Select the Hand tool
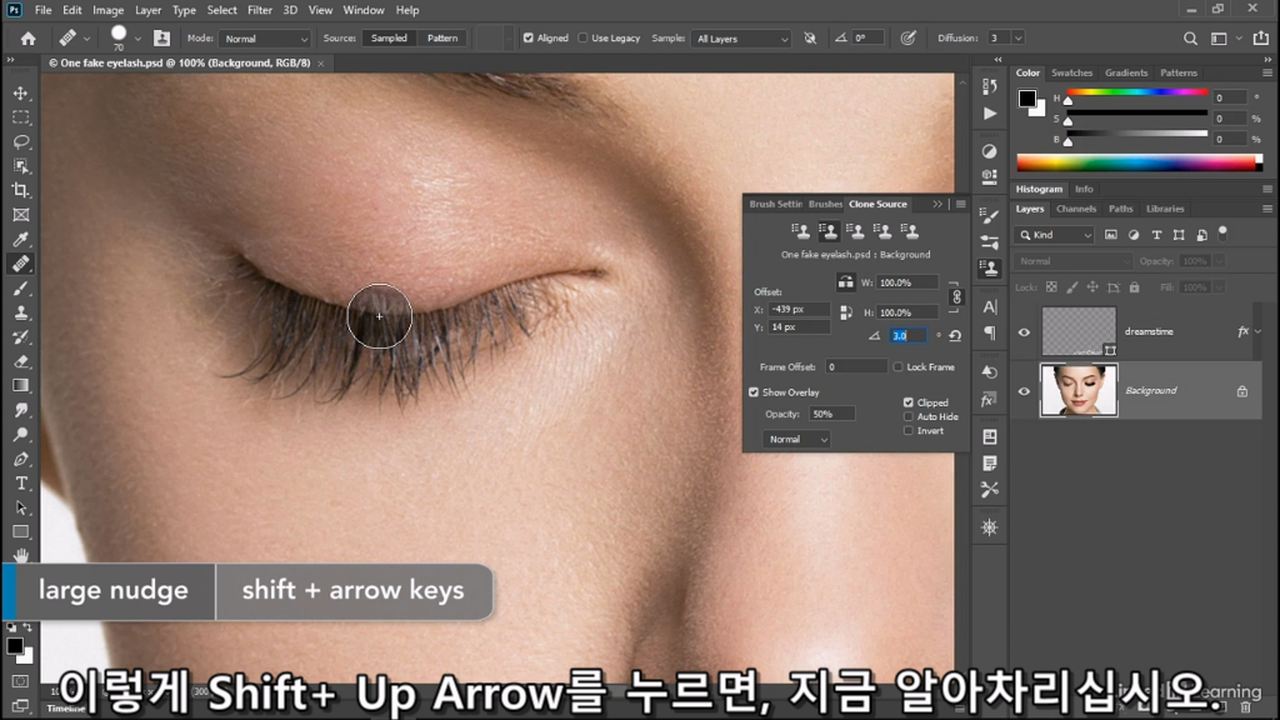The image size is (1280, 720). pos(21,555)
